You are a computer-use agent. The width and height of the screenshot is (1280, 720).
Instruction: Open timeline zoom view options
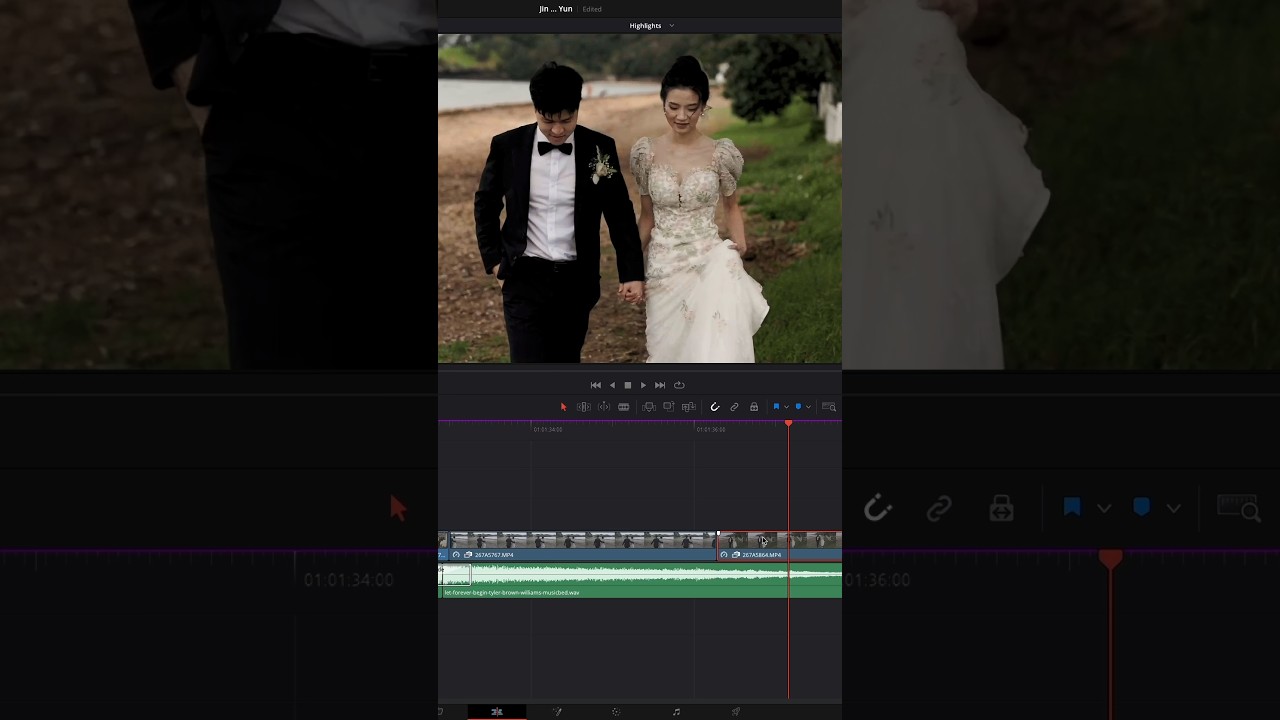(x=829, y=407)
